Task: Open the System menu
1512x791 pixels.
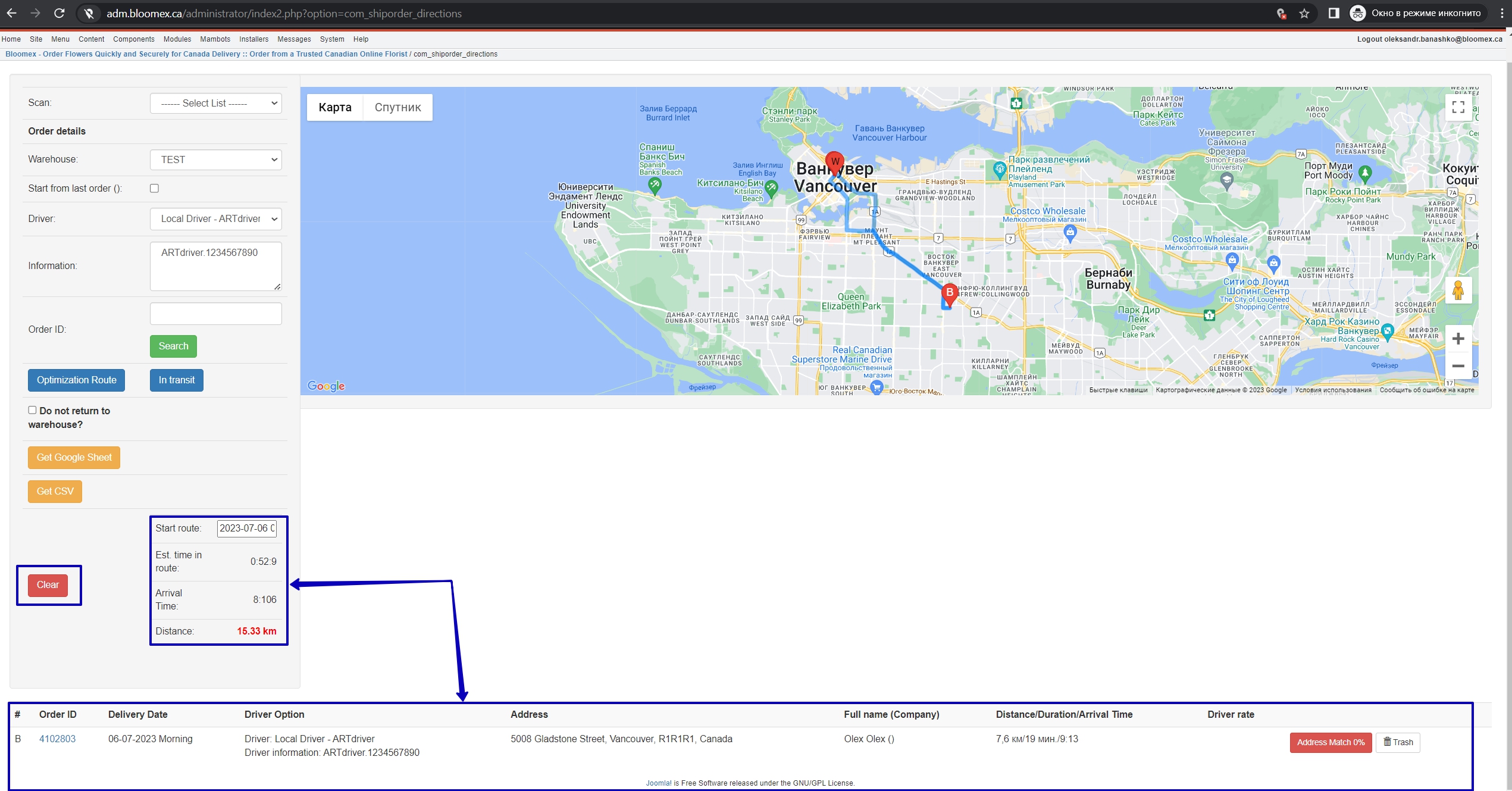Action: point(332,39)
